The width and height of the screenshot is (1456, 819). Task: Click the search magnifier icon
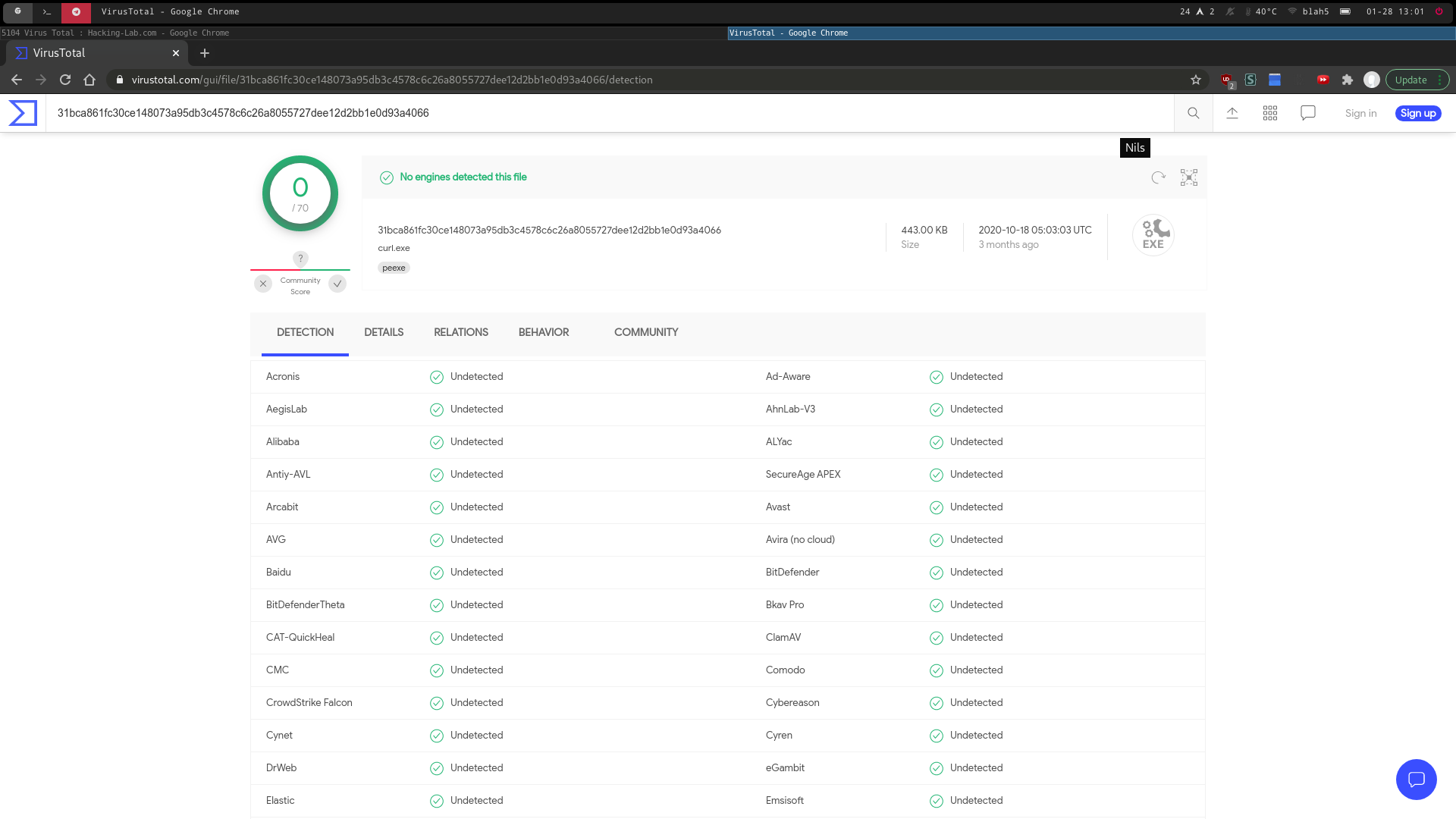click(x=1193, y=113)
